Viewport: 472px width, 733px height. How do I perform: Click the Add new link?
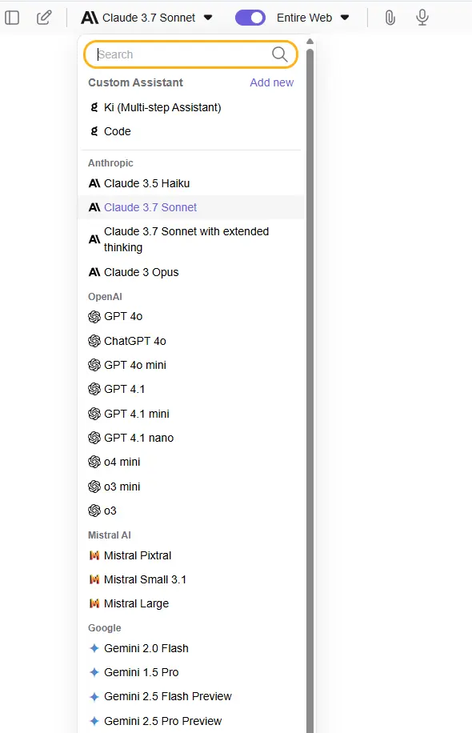coord(272,82)
